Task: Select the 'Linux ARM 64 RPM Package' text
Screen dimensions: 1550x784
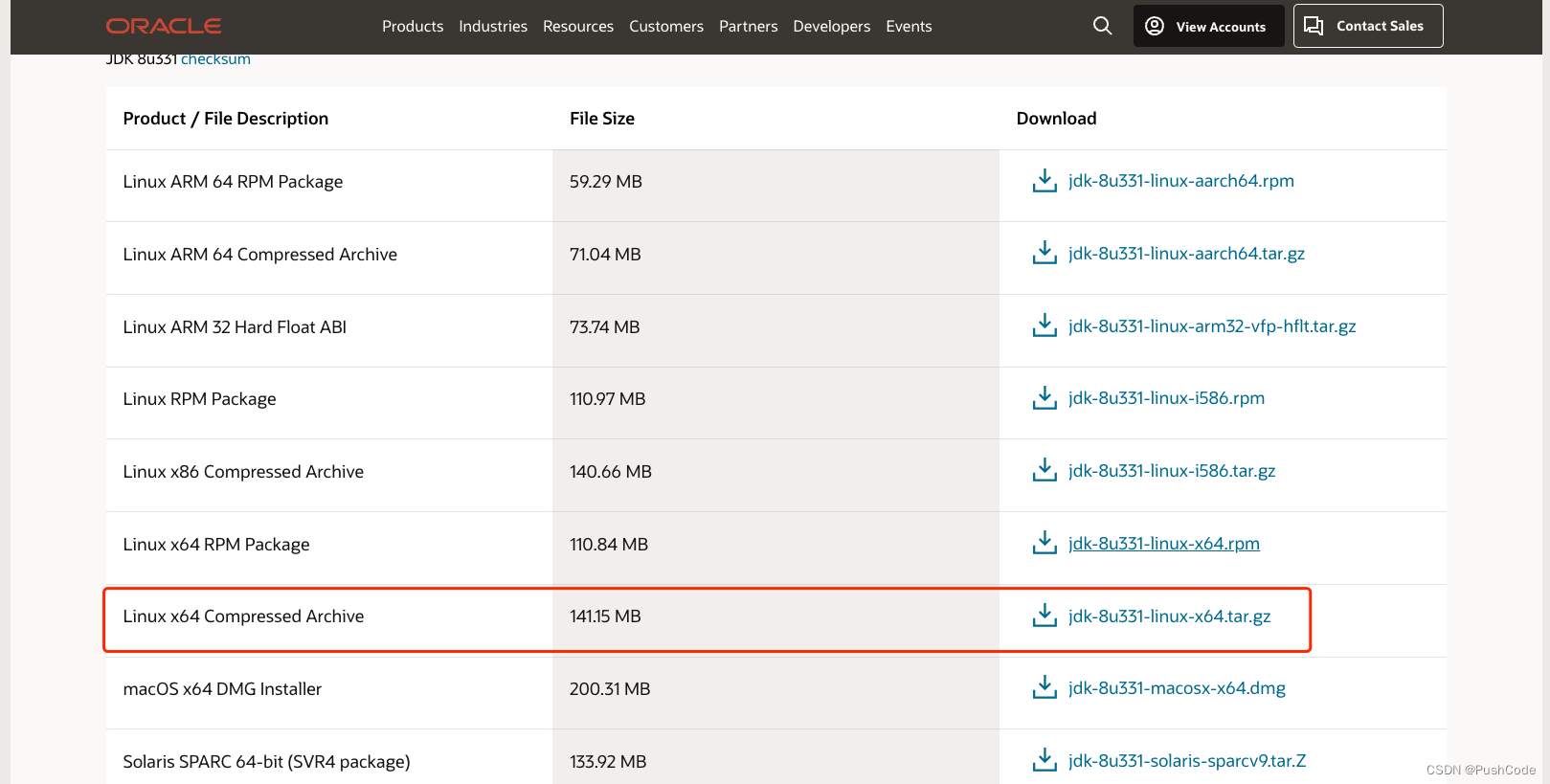Action: (x=233, y=181)
